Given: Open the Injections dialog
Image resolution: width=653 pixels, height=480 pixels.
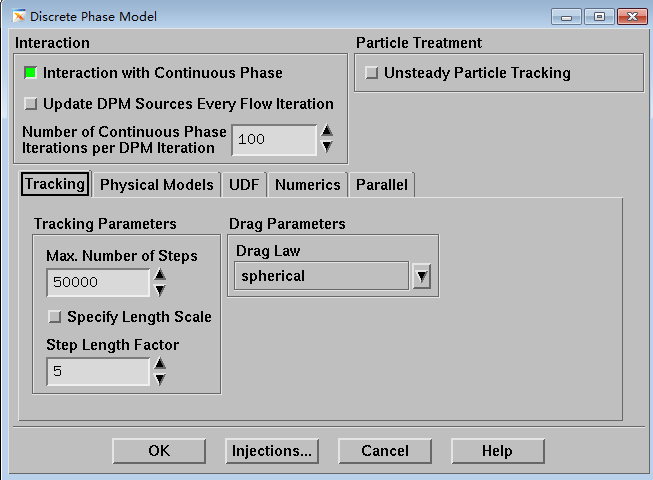Looking at the screenshot, I should [x=272, y=451].
